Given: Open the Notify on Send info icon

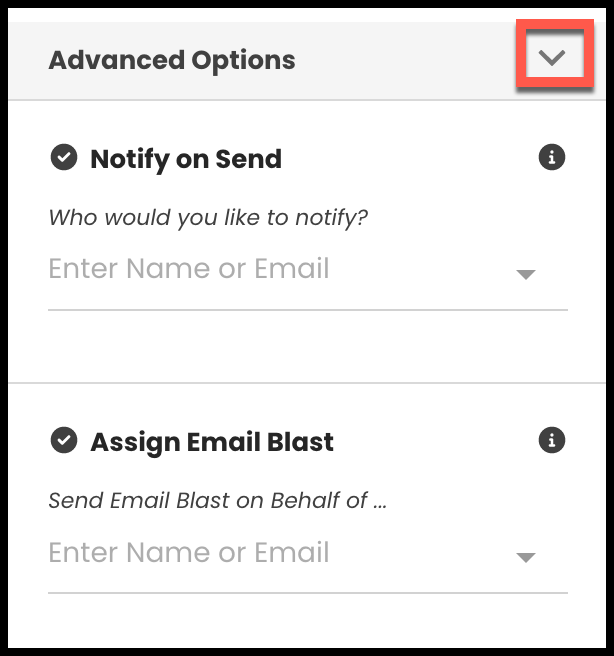Looking at the screenshot, I should [x=552, y=157].
